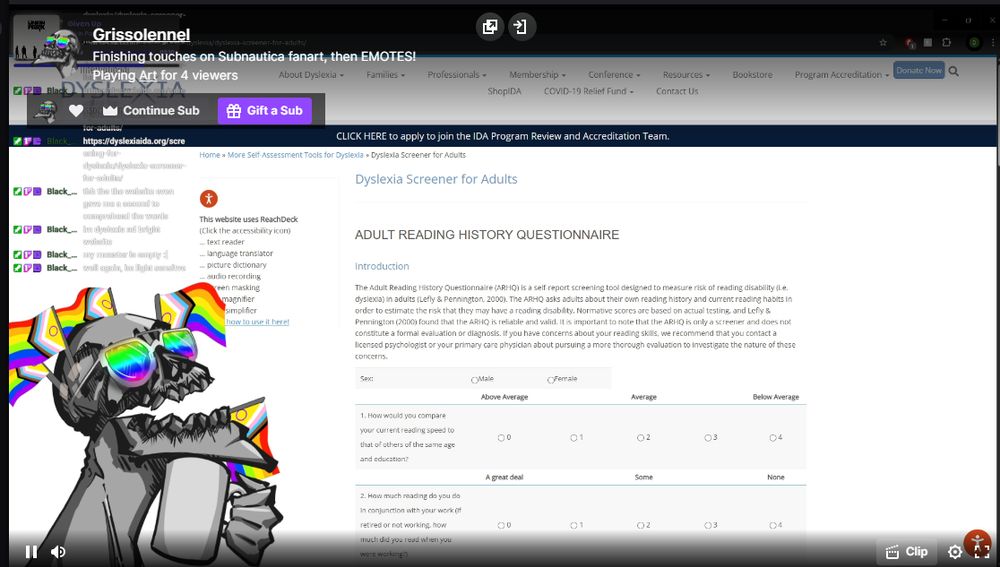Click the exit mini player icon
This screenshot has width=1000, height=567.
(x=522, y=27)
